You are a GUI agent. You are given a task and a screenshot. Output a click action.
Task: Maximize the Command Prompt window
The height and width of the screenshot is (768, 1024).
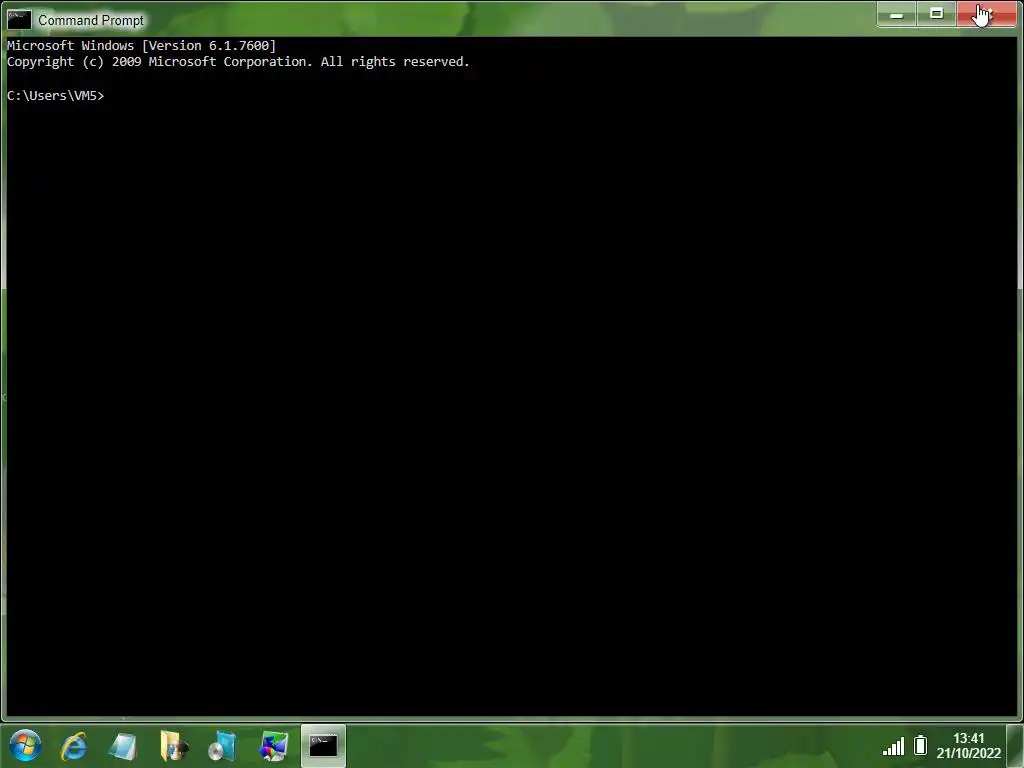click(936, 14)
